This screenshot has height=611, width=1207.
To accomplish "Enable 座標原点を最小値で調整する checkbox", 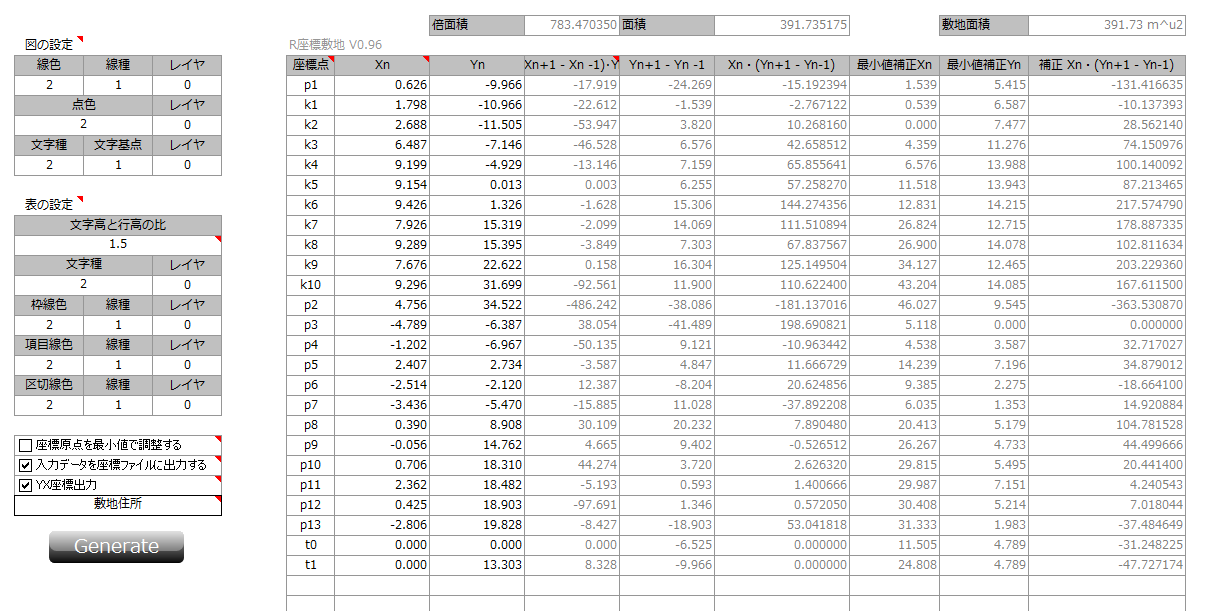I will click(26, 445).
